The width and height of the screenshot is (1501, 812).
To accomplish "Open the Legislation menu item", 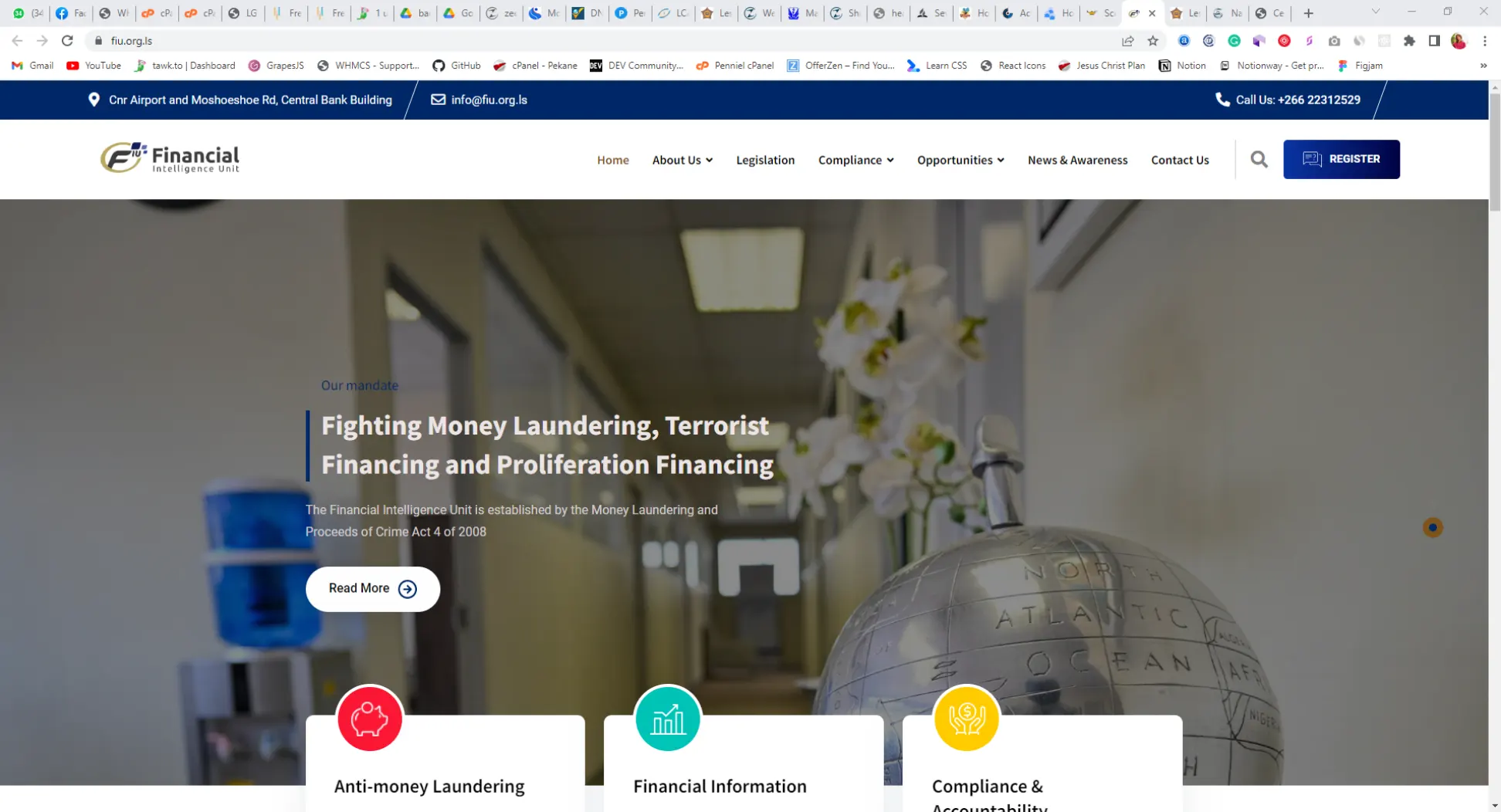I will (x=765, y=160).
